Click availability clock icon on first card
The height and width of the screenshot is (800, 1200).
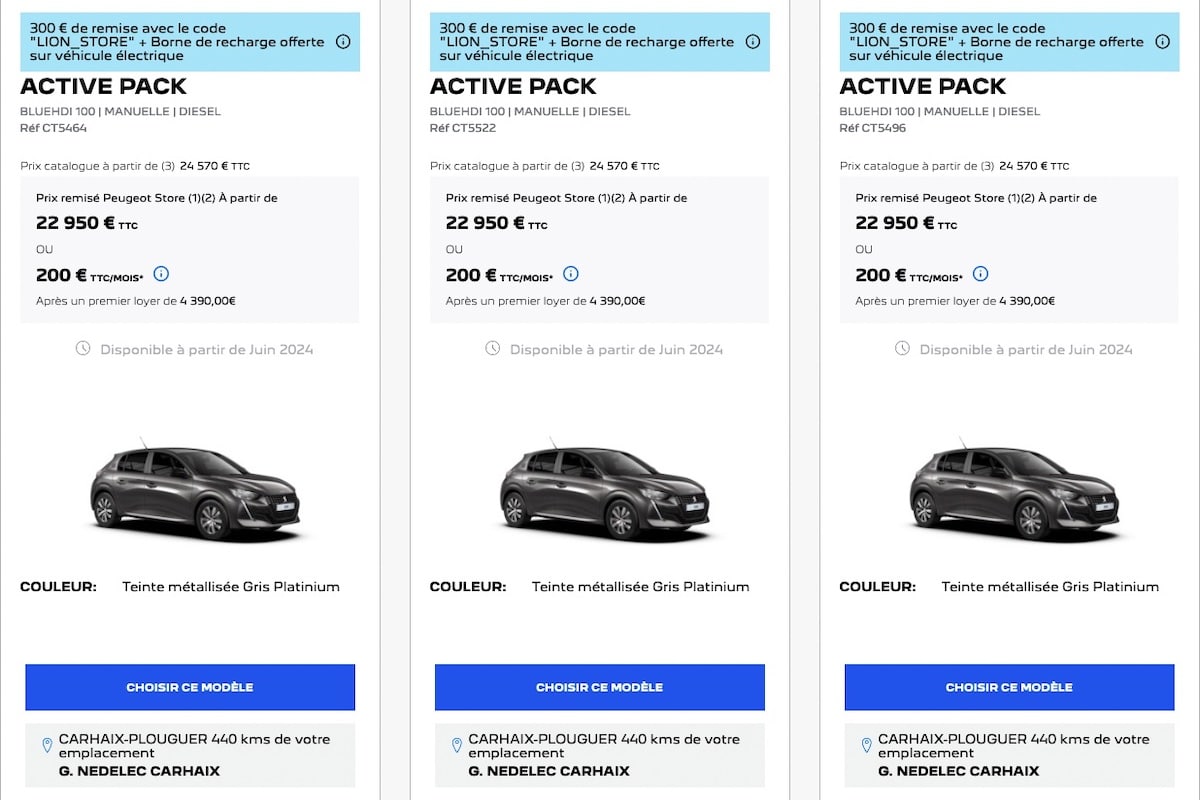(x=83, y=349)
